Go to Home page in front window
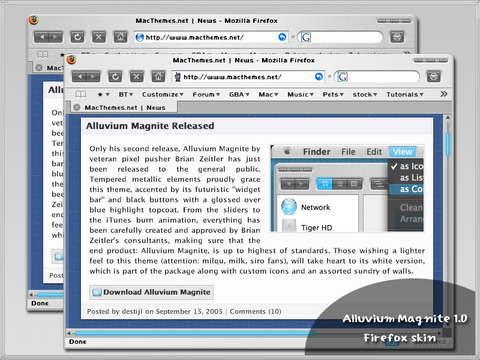This screenshot has width=480, height=360. coord(158,77)
